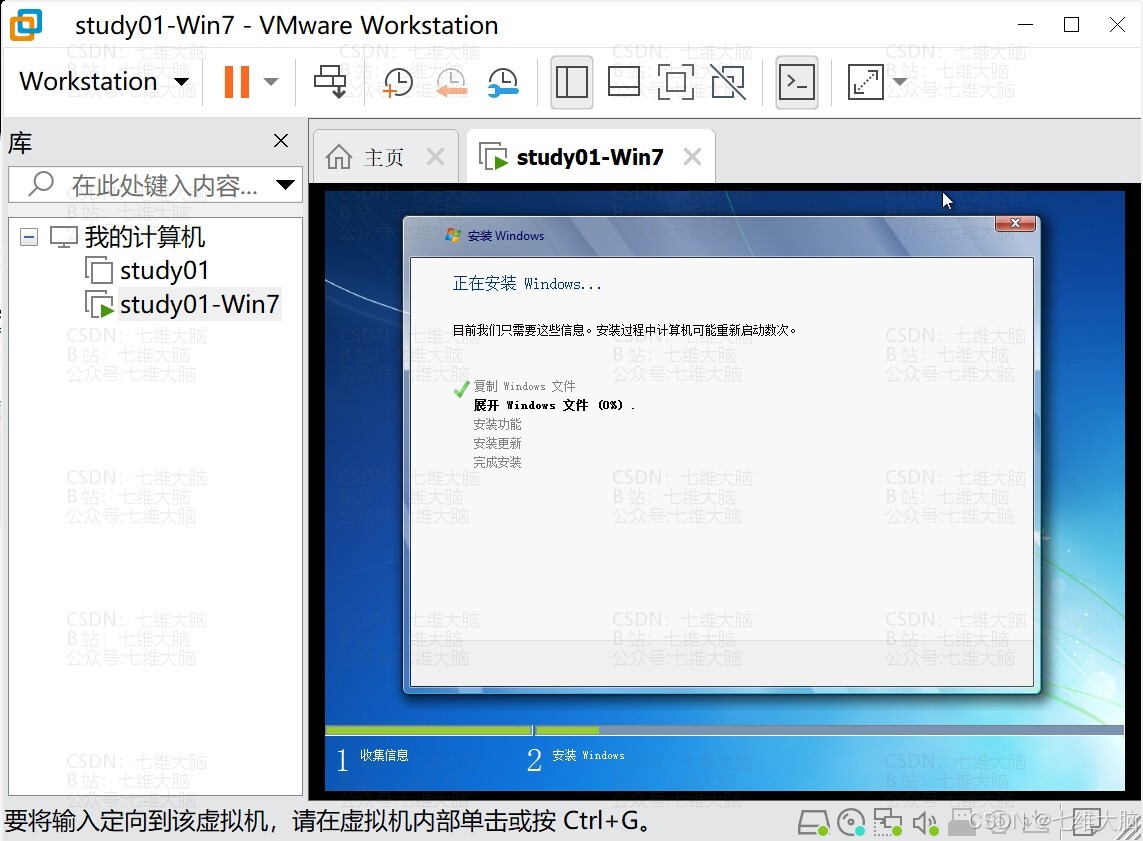Screen dimensions: 1143x841
Task: Select 我的计算机 in the library
Action: coord(144,237)
